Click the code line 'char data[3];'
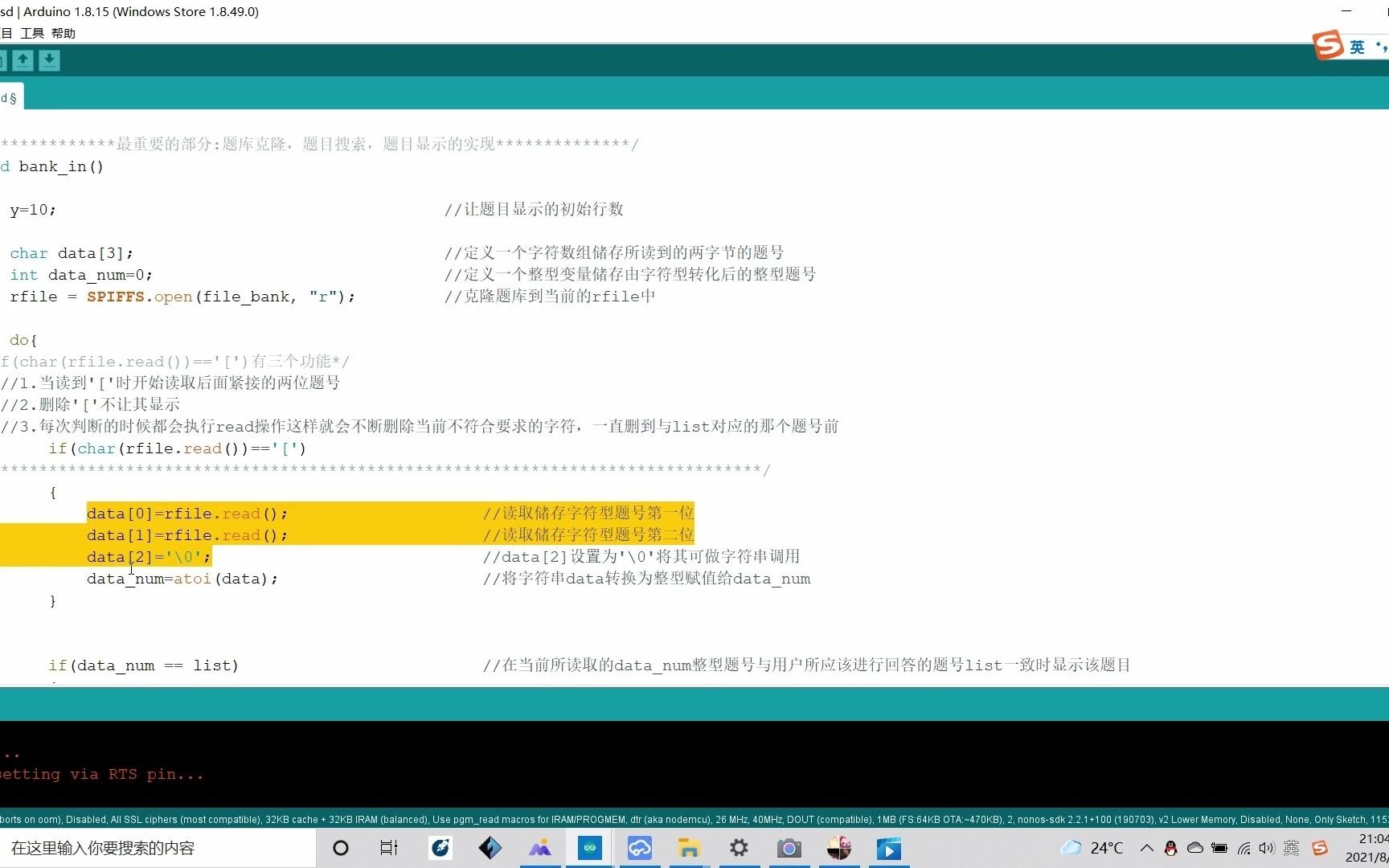Screen dimensions: 1389x868 (72, 253)
